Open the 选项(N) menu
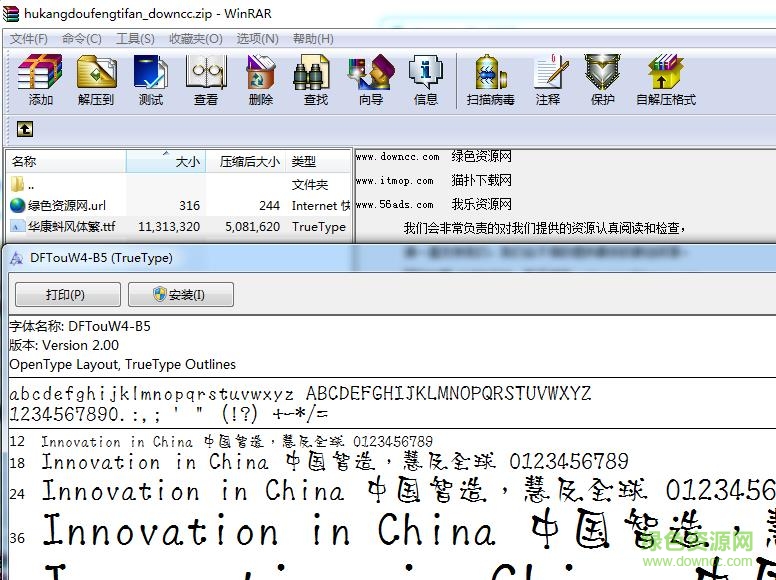This screenshot has height=580, width=776. pyautogui.click(x=257, y=39)
